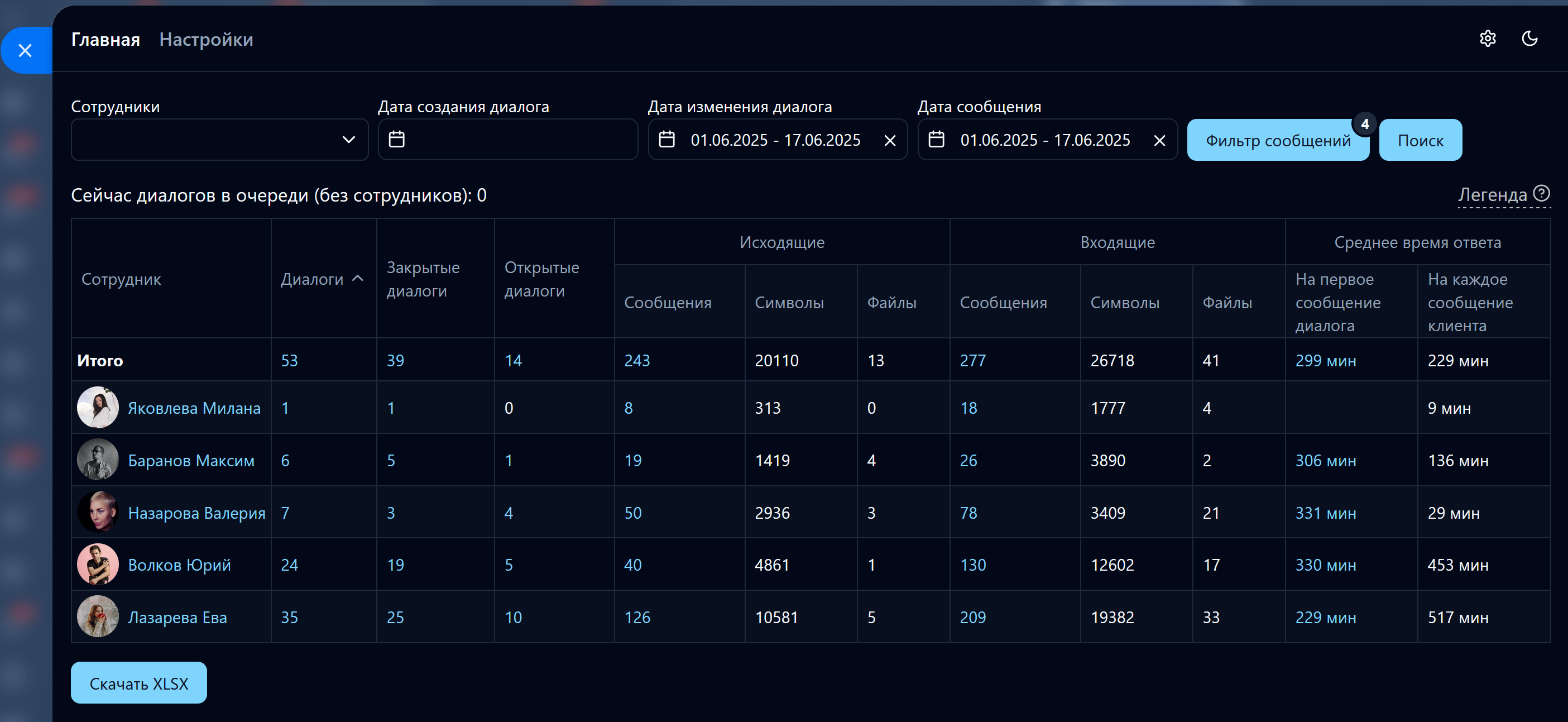Click the calendar icon in the message date field
The height and width of the screenshot is (722, 1568).
pyautogui.click(x=936, y=140)
